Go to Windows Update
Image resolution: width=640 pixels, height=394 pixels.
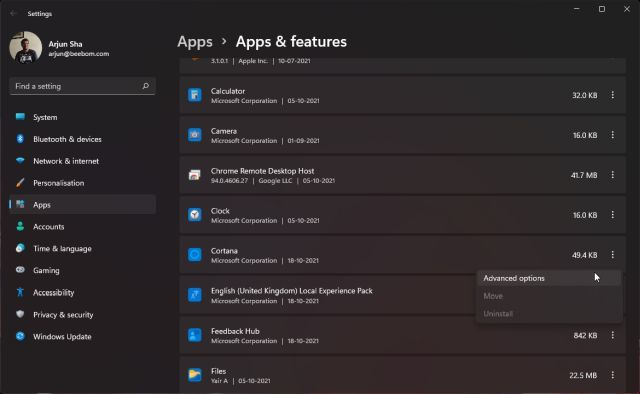coord(82,336)
